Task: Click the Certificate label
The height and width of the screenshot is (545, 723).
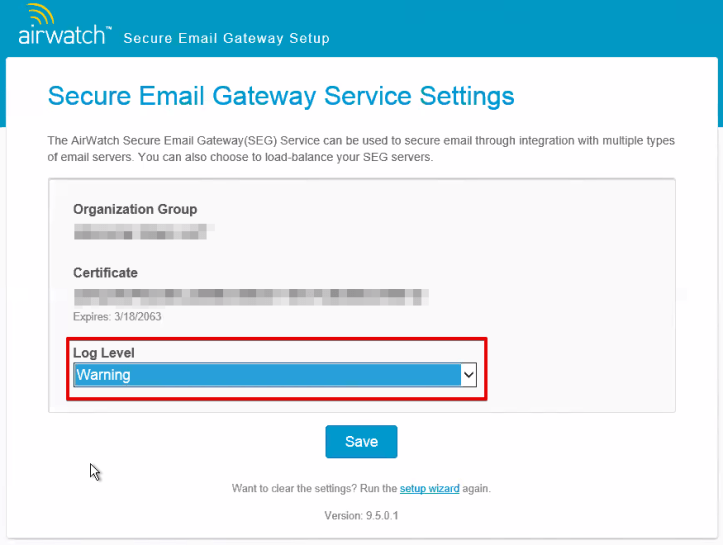Action: tap(105, 272)
